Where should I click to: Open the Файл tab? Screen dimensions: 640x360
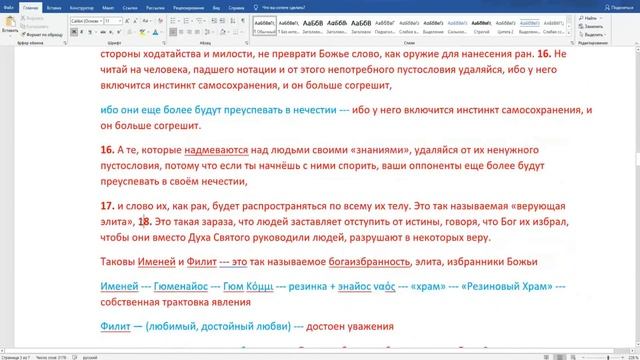[8, 7]
